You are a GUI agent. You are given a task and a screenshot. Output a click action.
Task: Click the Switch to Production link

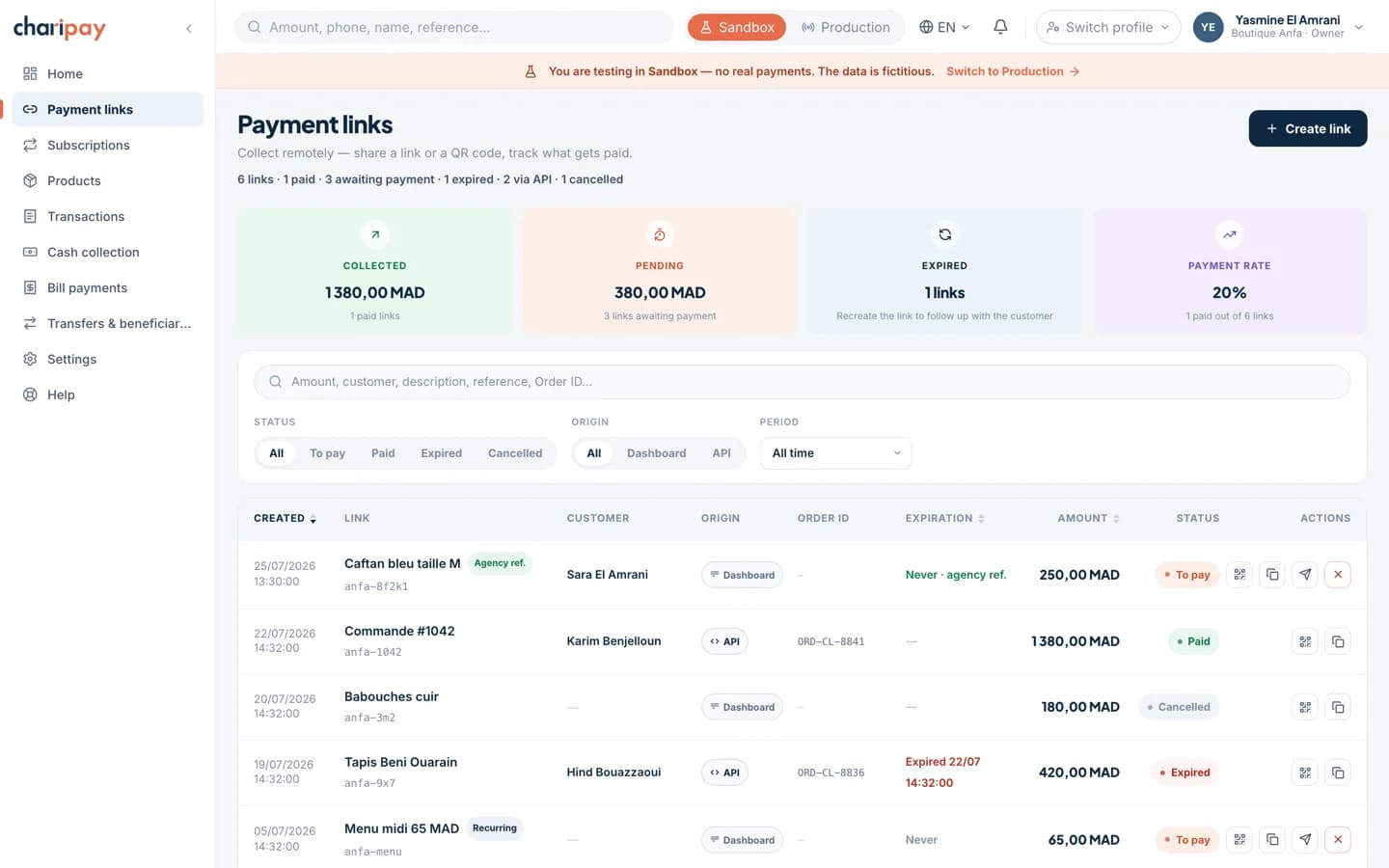point(1012,71)
